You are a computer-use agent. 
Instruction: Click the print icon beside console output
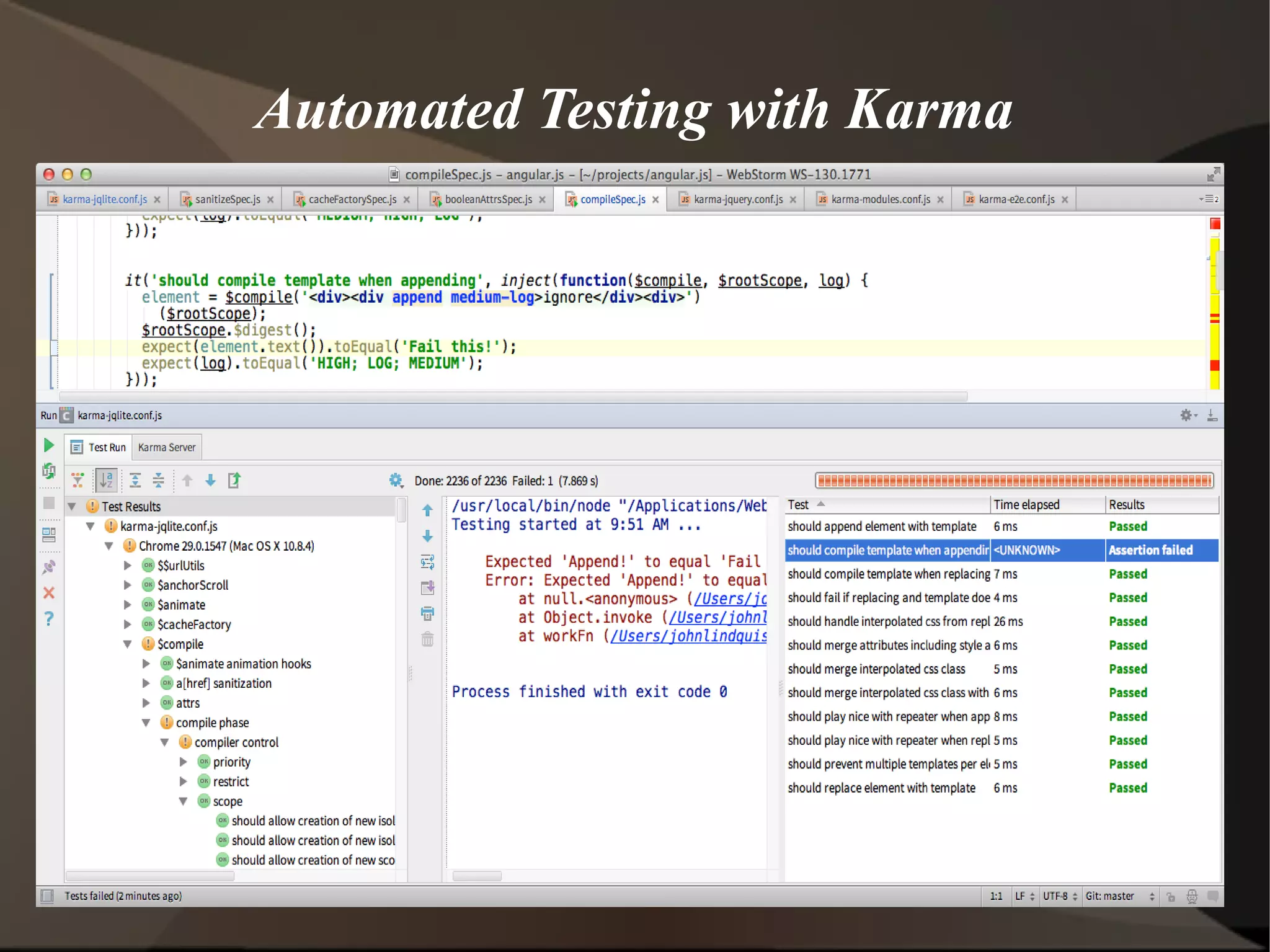(427, 613)
